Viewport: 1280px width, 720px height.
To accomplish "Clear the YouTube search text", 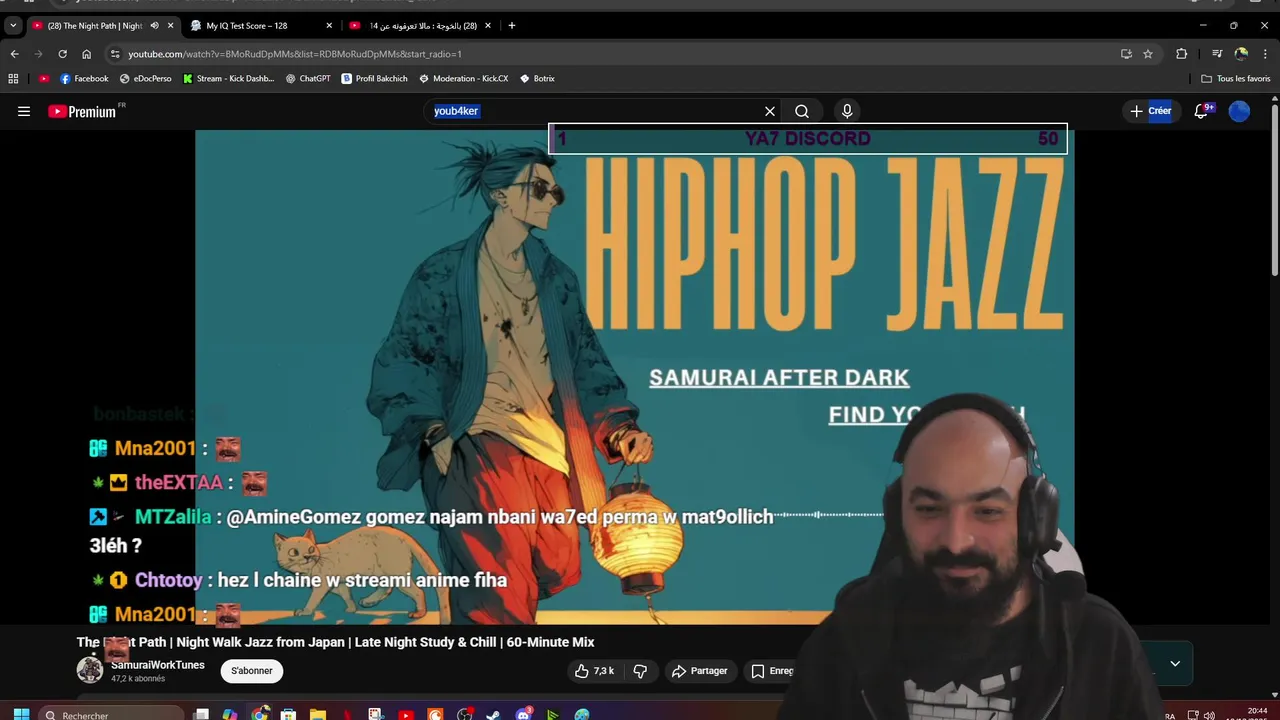I will click(770, 111).
